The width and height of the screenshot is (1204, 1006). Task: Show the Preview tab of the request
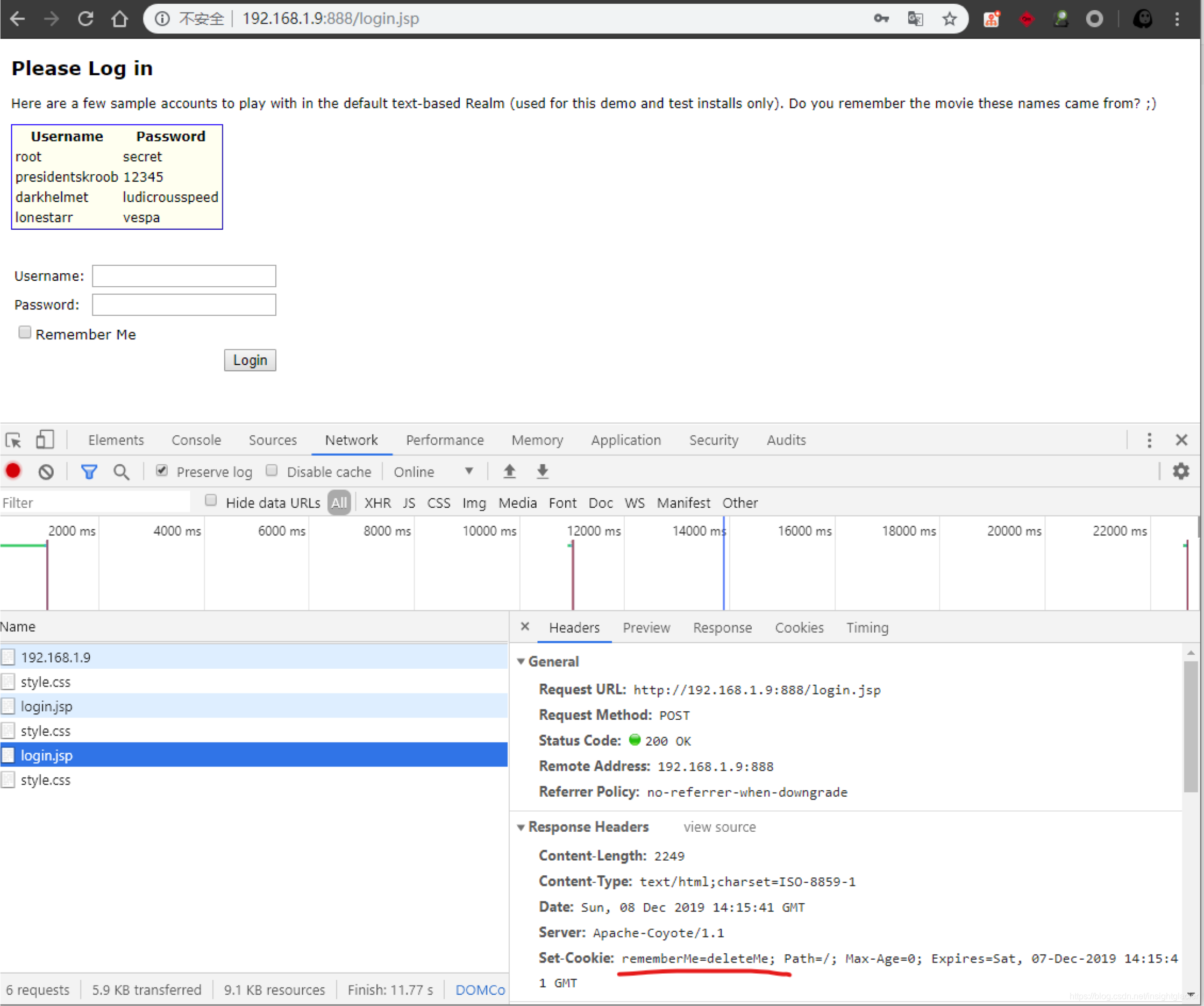tap(646, 627)
